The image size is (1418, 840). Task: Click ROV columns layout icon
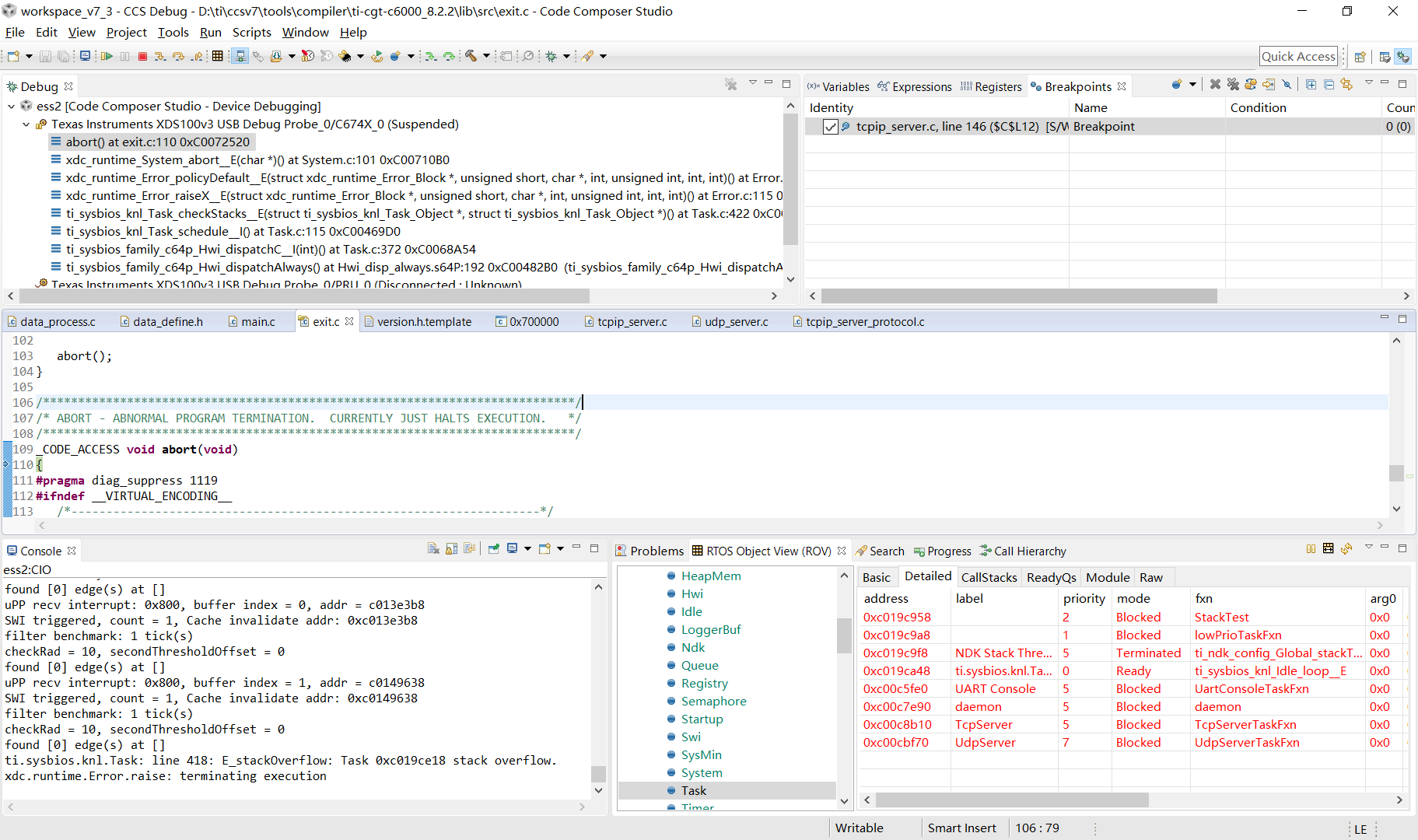coord(1329,549)
